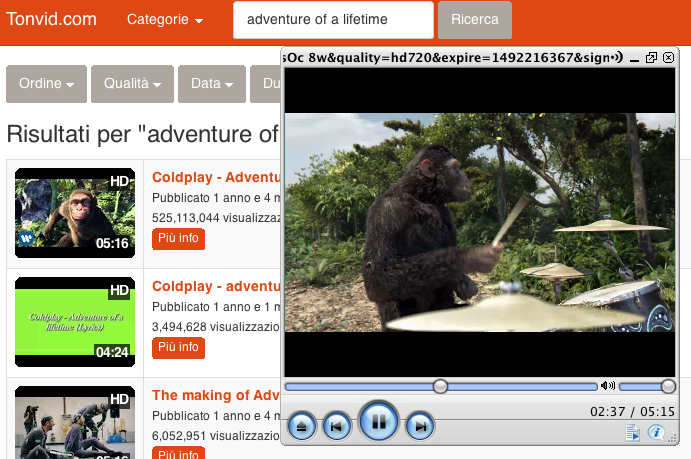Open the green lyrics thumbnail 04:24
This screenshot has height=459, width=691.
(x=75, y=322)
